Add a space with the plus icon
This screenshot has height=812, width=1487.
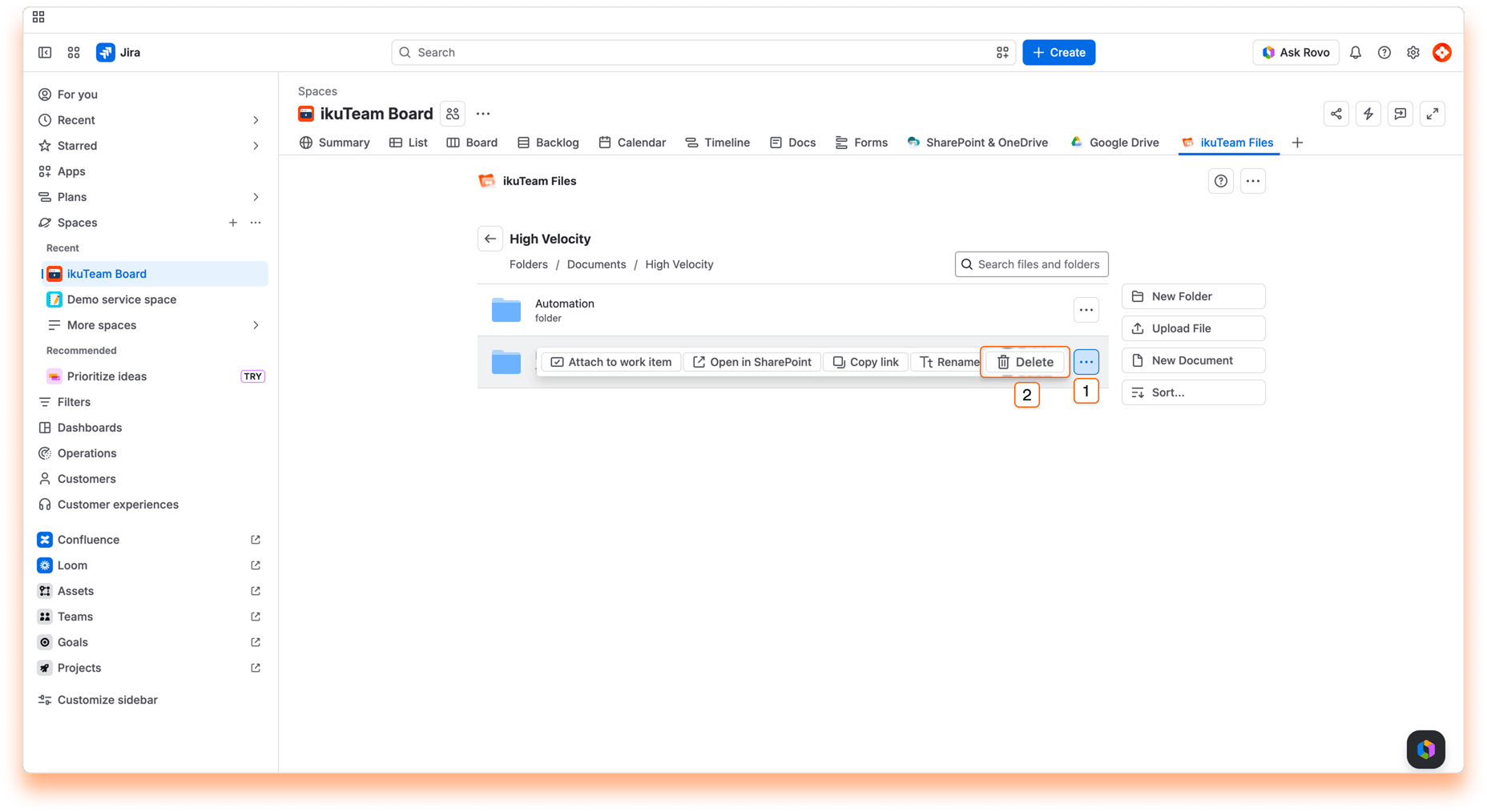233,223
